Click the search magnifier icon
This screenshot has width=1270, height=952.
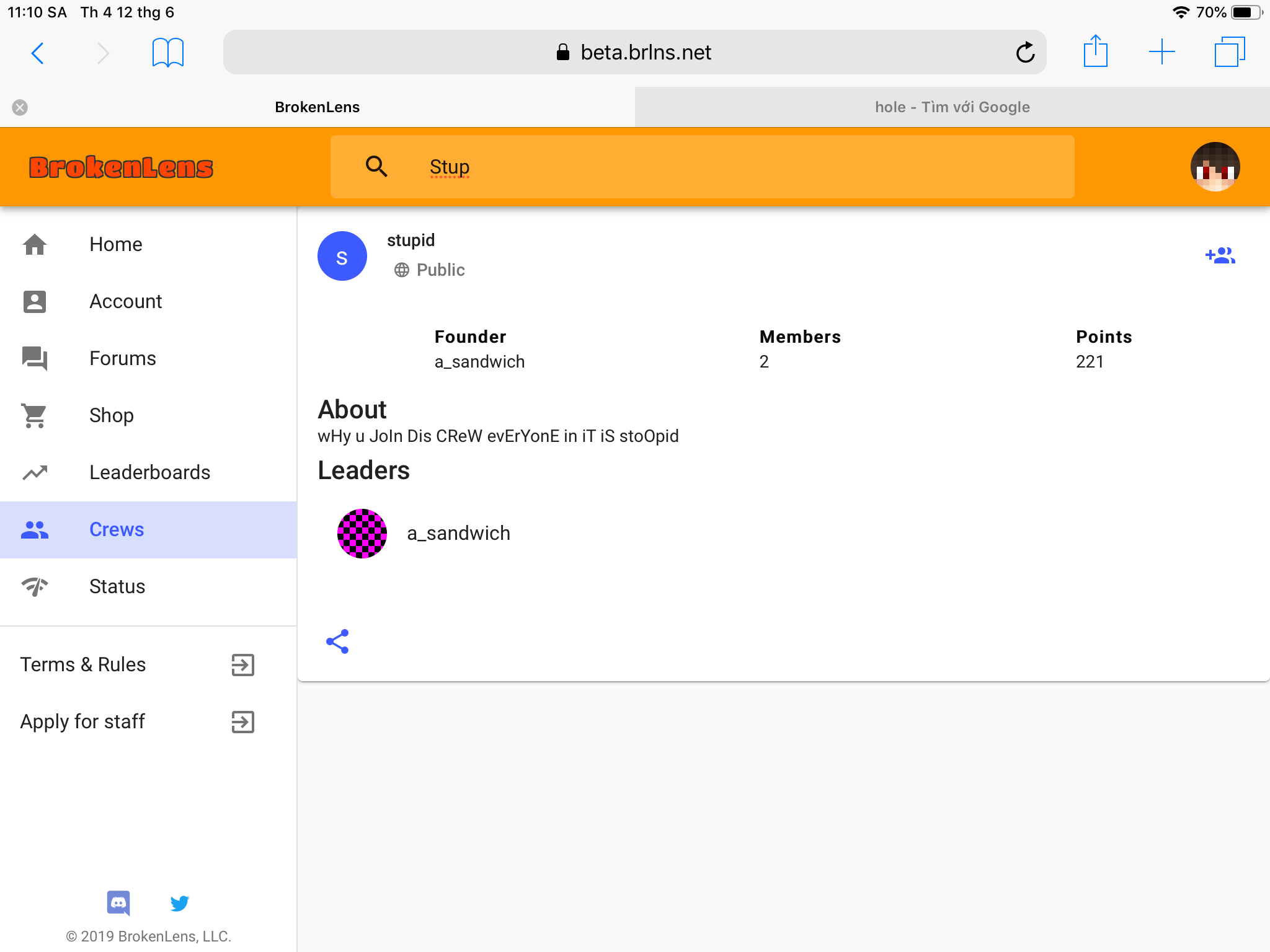(376, 166)
